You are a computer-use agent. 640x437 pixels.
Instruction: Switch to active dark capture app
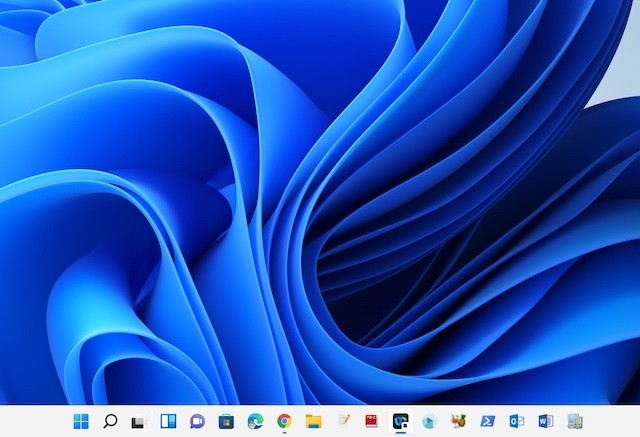click(400, 421)
